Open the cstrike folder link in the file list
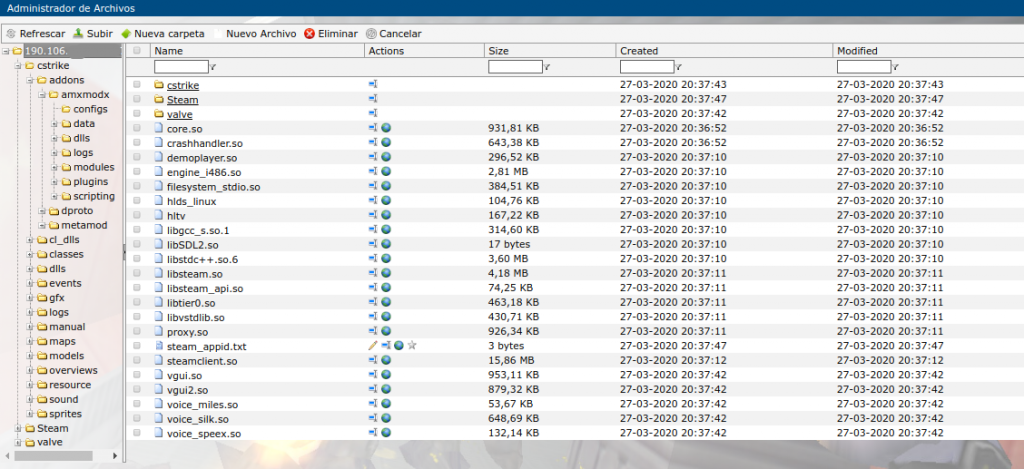Screen dimensions: 1024x469 (x=182, y=85)
